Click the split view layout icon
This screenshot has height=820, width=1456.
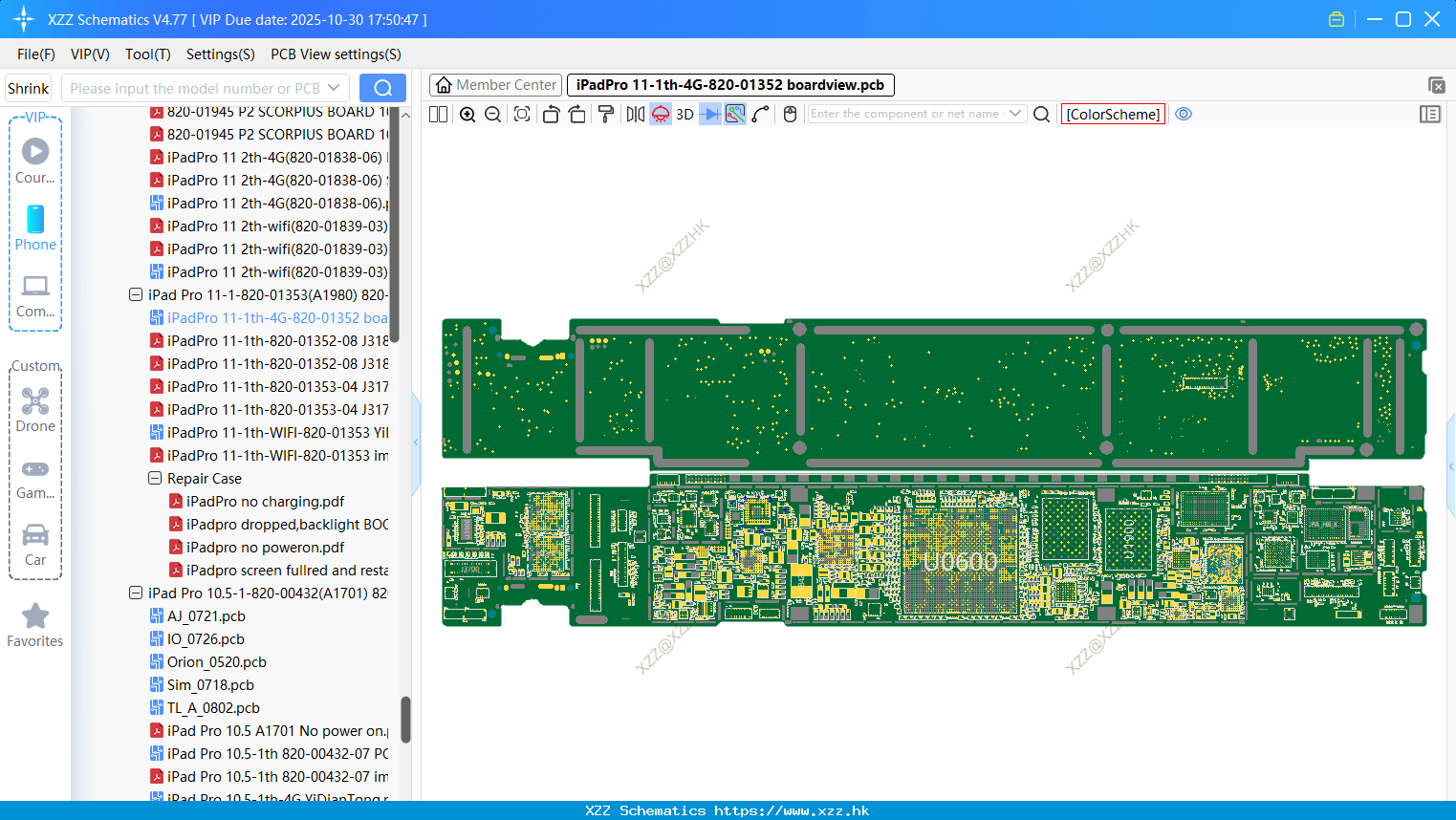438,114
